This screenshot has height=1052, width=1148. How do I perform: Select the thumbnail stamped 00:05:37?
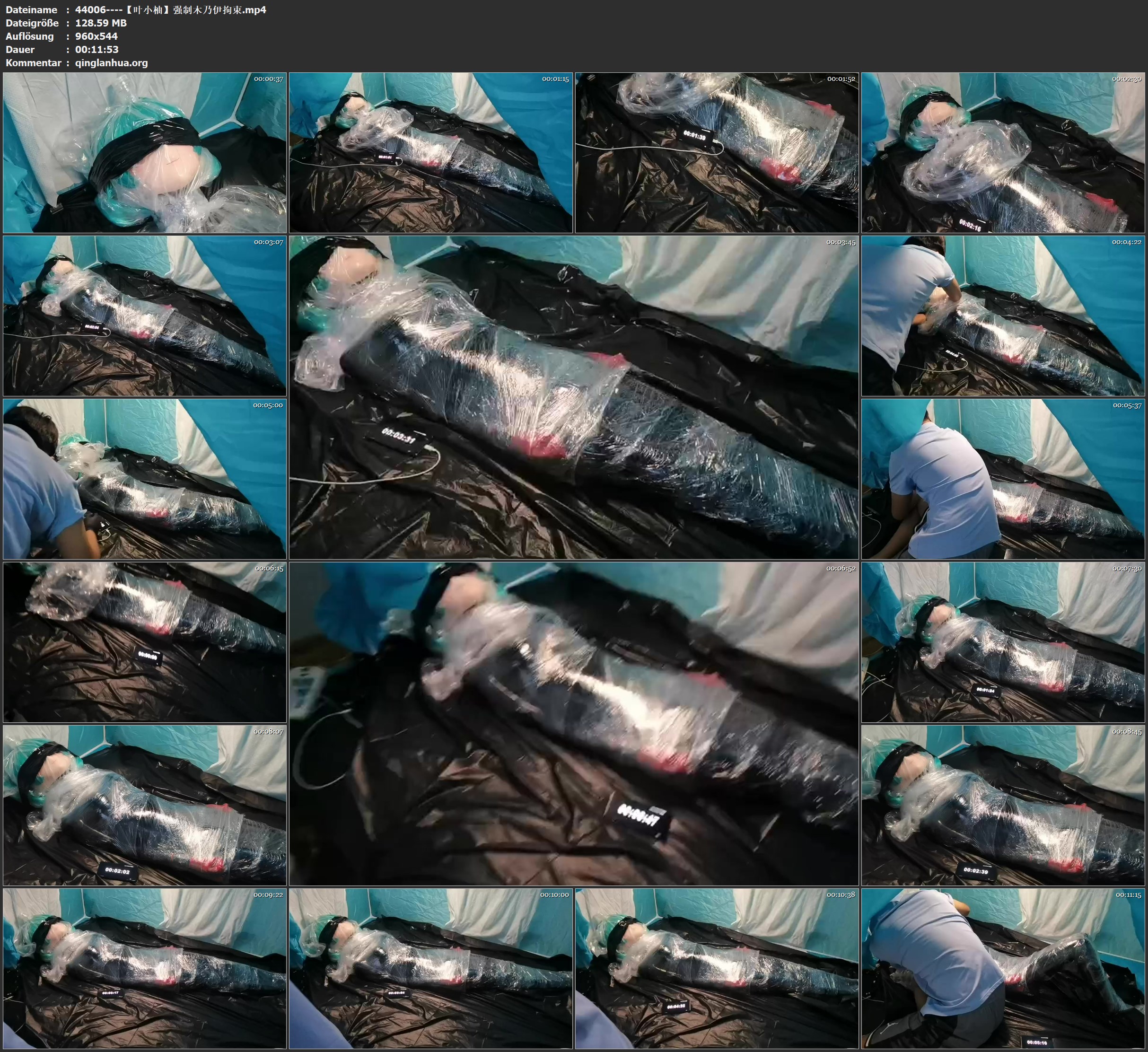pos(1003,479)
